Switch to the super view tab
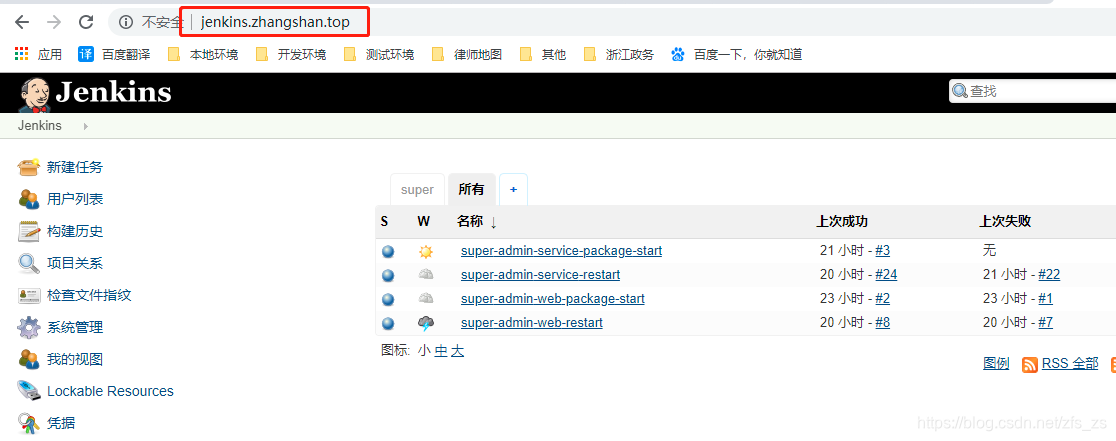The width and height of the screenshot is (1116, 441). coord(417,190)
